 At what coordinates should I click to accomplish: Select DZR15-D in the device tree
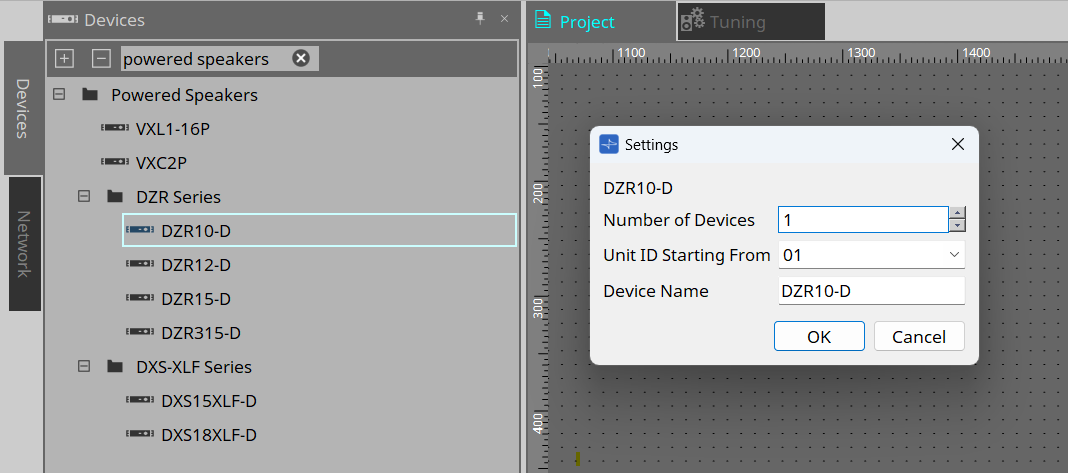click(x=196, y=299)
